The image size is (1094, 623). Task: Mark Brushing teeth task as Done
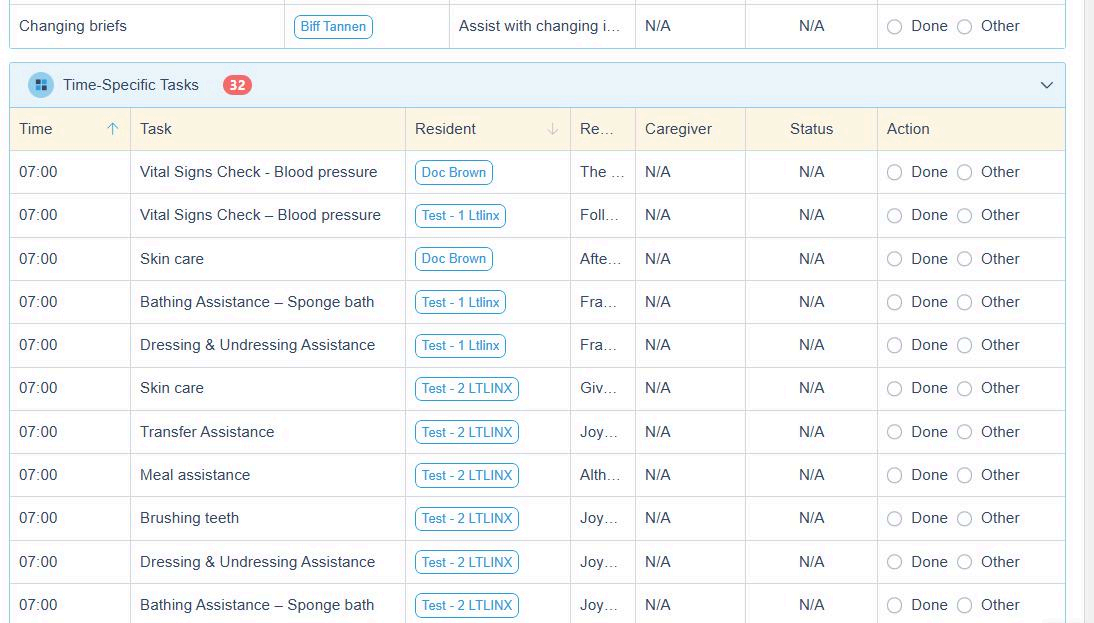[x=894, y=519]
